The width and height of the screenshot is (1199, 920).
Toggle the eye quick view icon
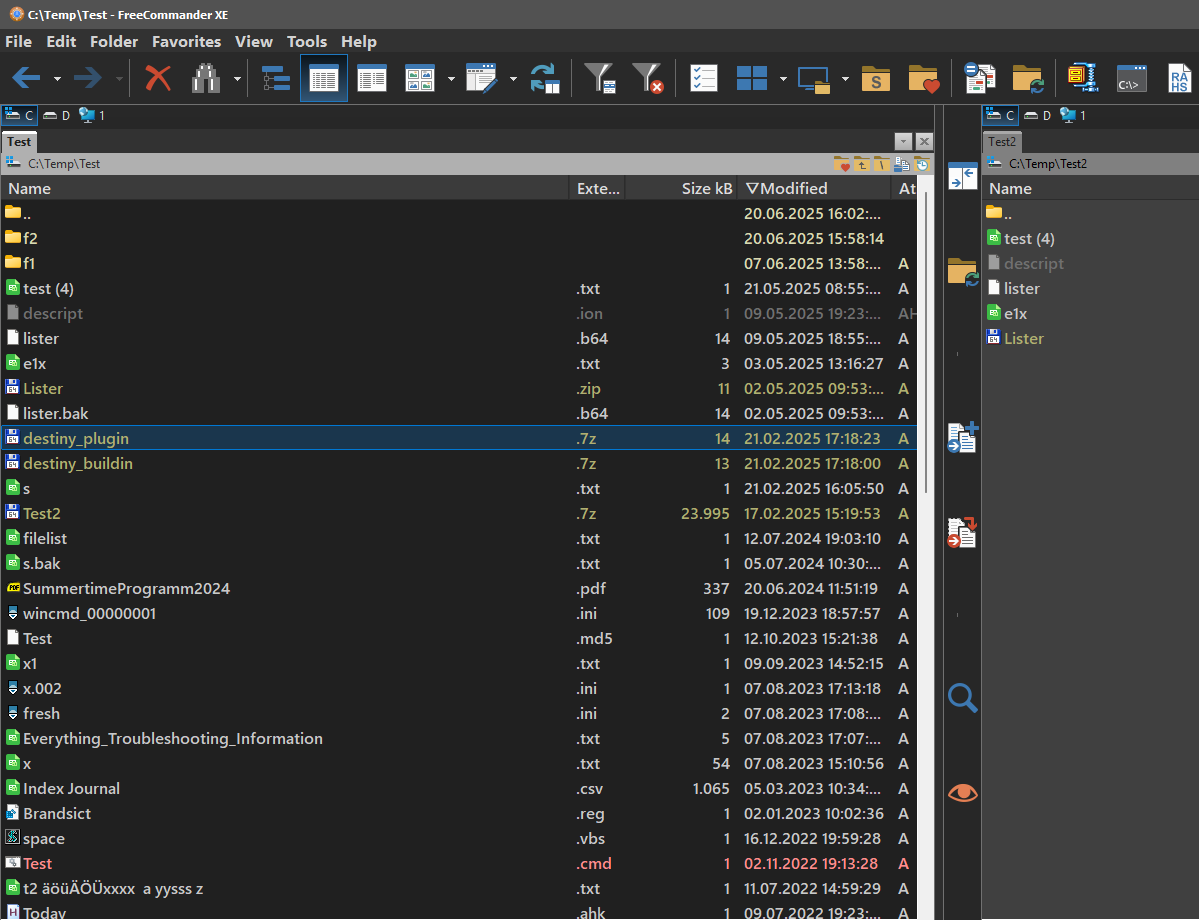[x=962, y=793]
